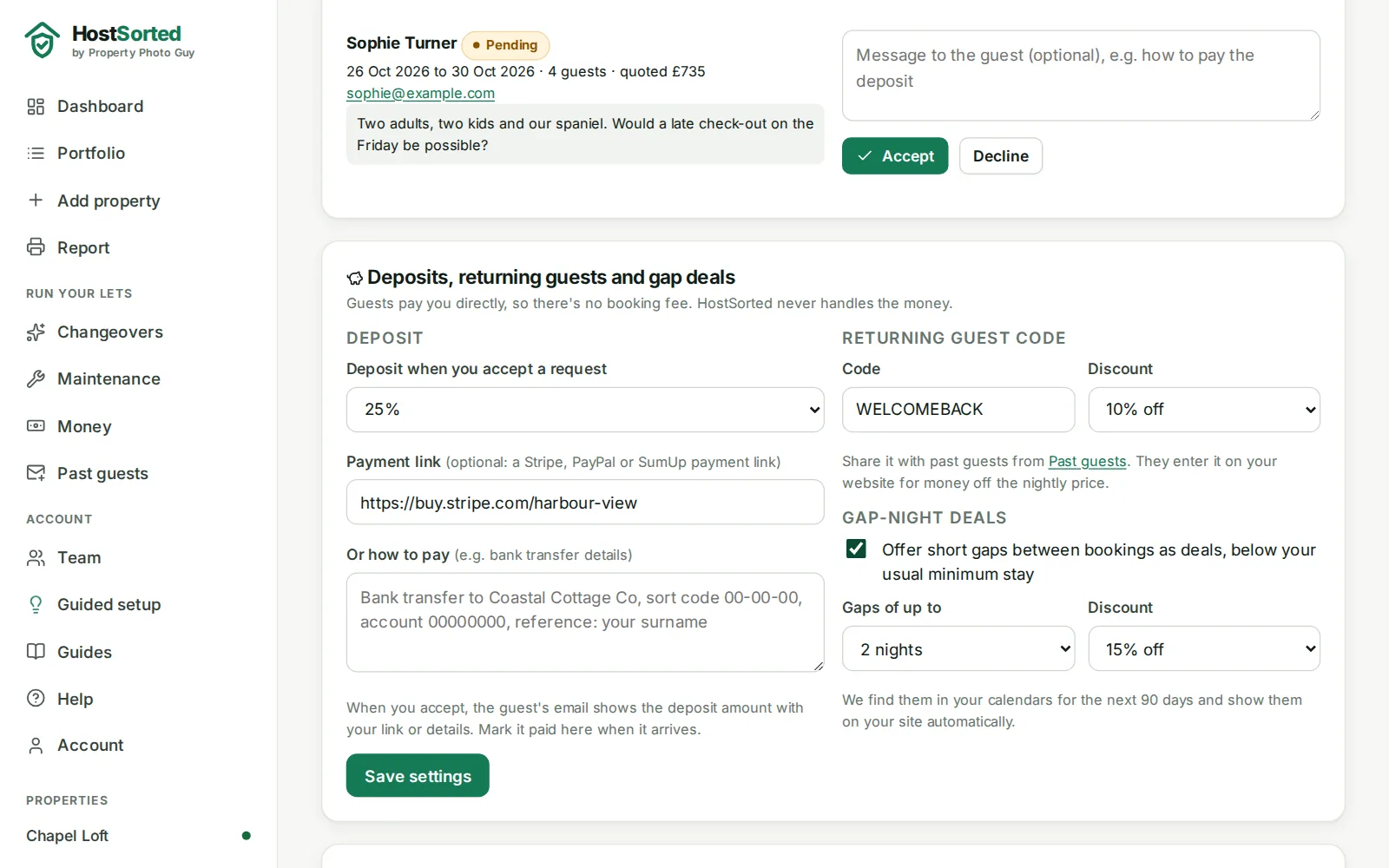Open Add property in the sidebar
This screenshot has height=868, width=1389.
(x=109, y=201)
